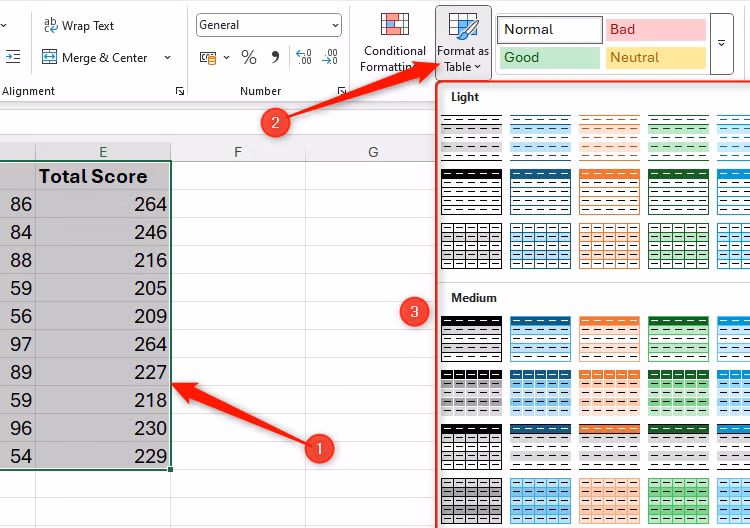Choose blue Light banded table style, first row

540,137
